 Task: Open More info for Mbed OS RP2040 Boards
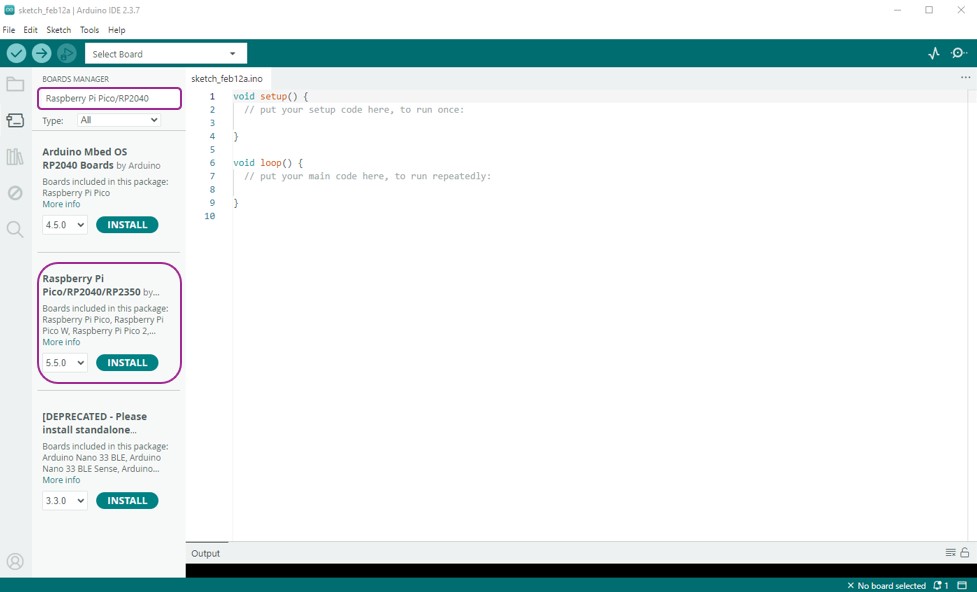coord(61,204)
